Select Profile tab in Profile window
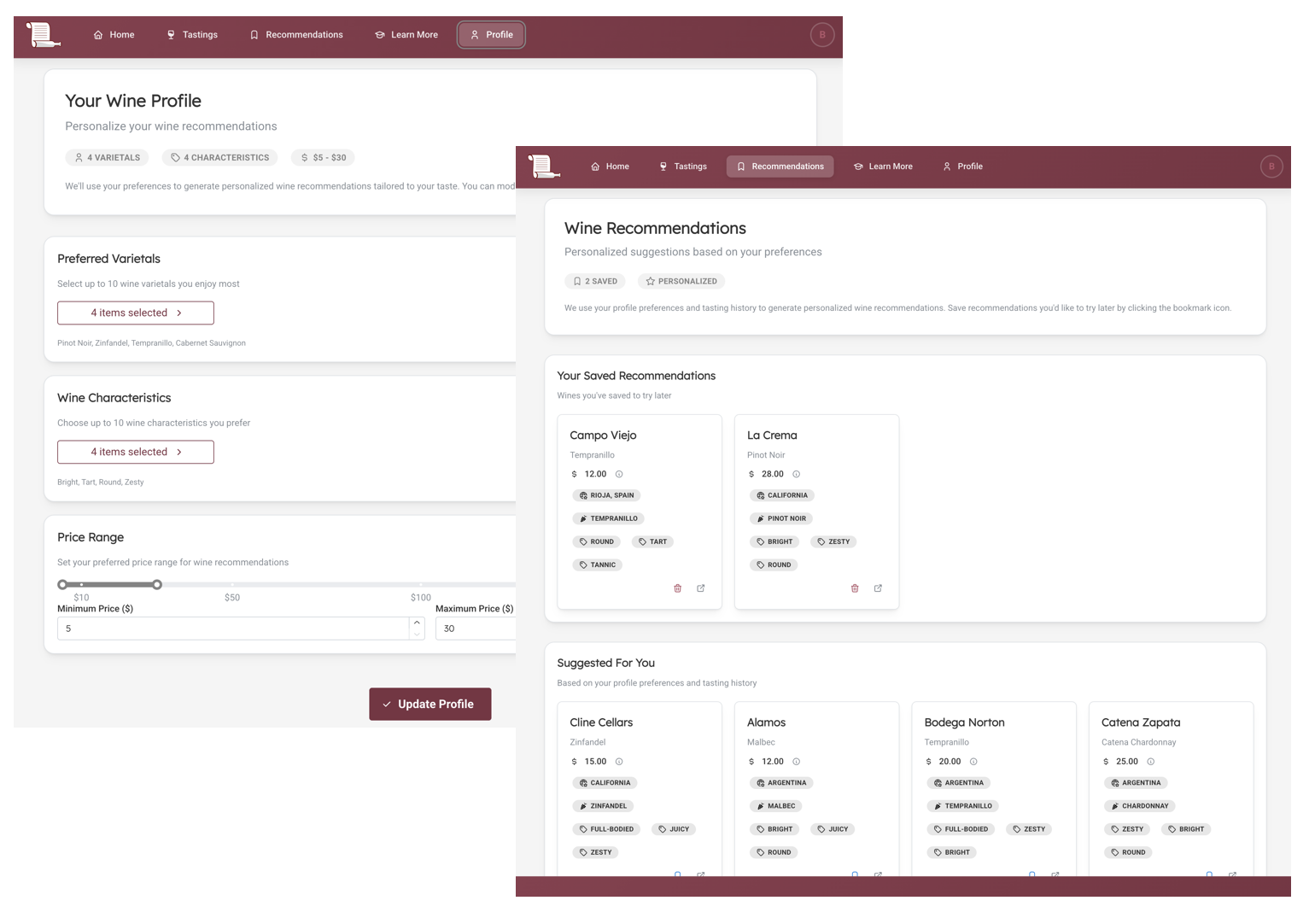This screenshot has width=1309, height=924. click(492, 35)
